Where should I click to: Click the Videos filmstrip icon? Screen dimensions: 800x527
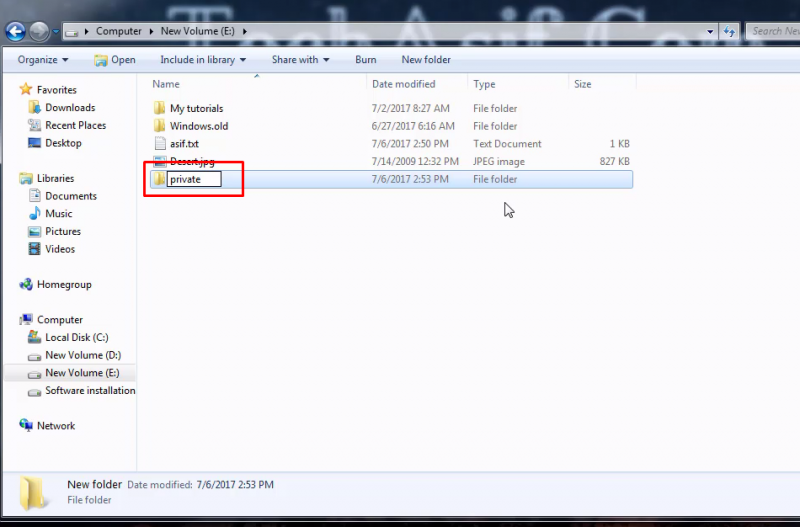34,249
